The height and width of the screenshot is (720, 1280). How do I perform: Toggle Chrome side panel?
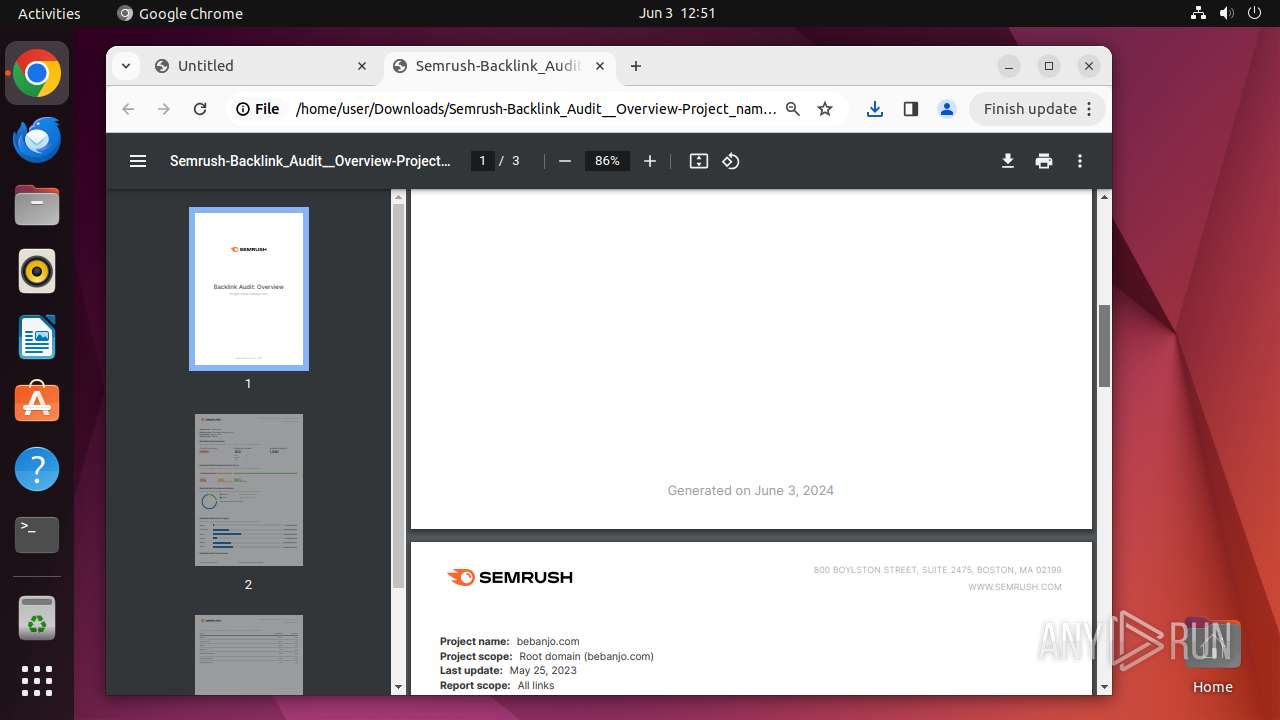pyautogui.click(x=911, y=109)
